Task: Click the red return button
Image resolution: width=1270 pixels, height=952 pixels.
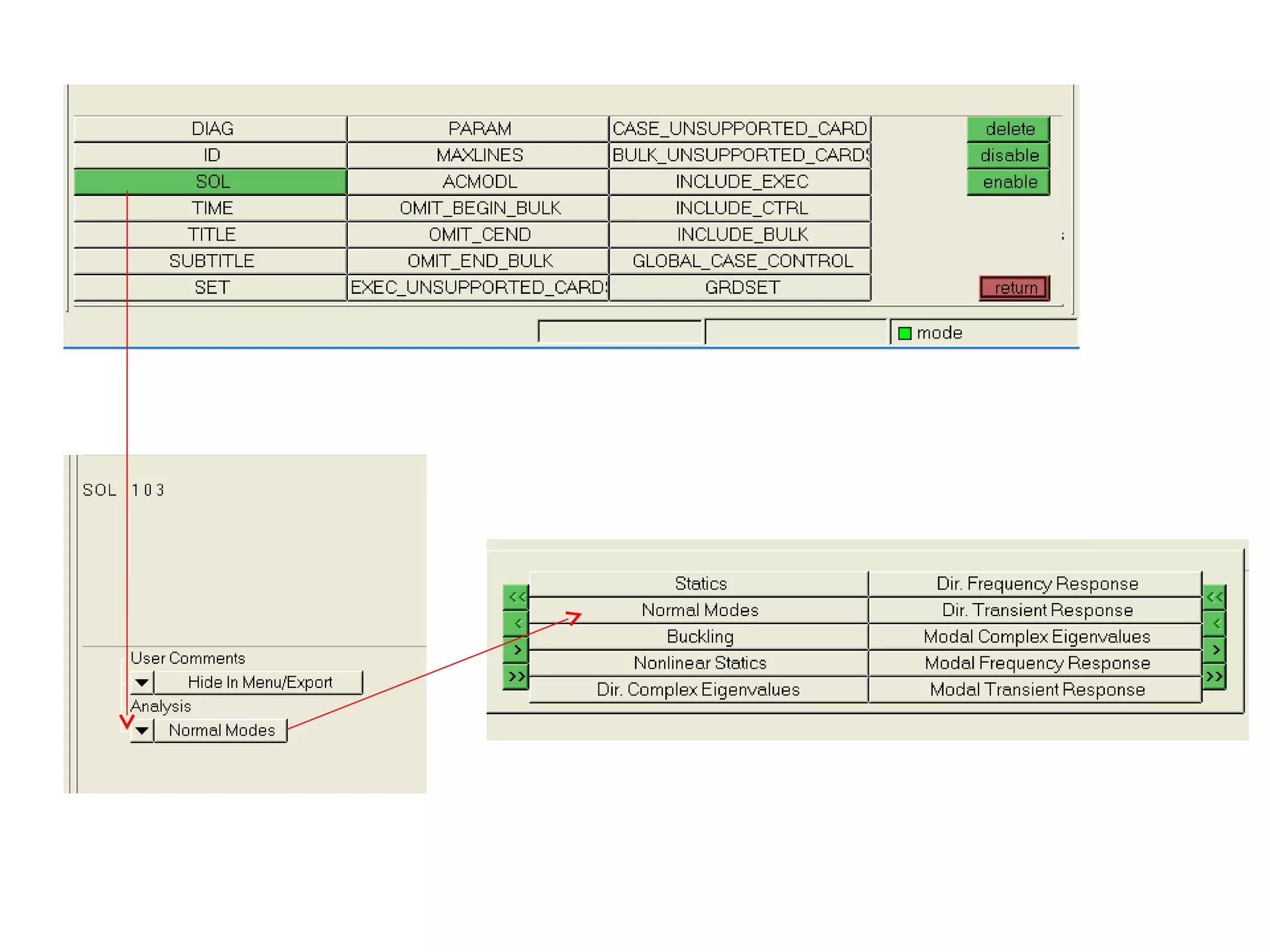Action: point(1015,288)
